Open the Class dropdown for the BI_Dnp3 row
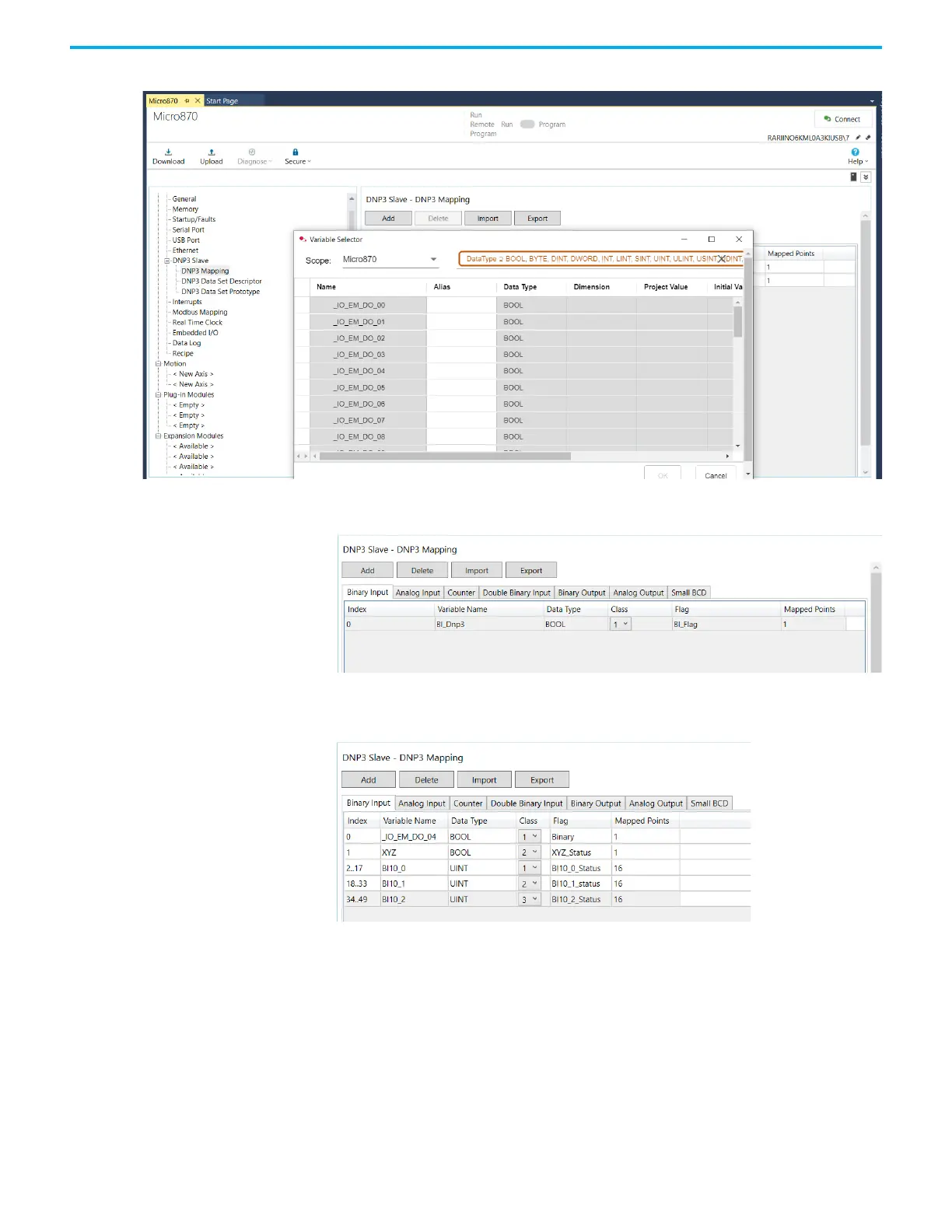 click(620, 625)
